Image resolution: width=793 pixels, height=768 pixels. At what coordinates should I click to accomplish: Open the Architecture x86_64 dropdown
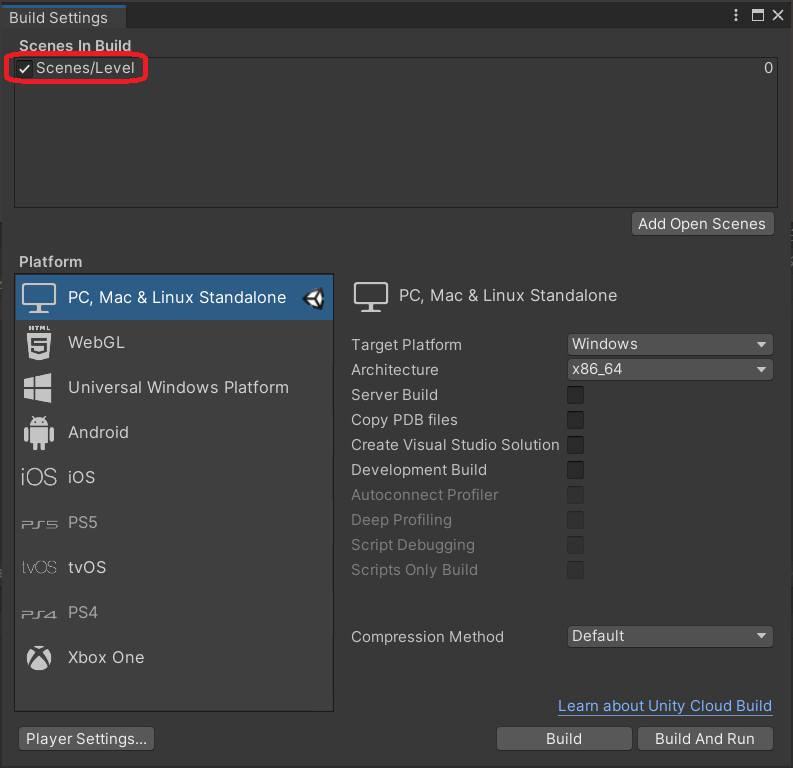point(670,369)
